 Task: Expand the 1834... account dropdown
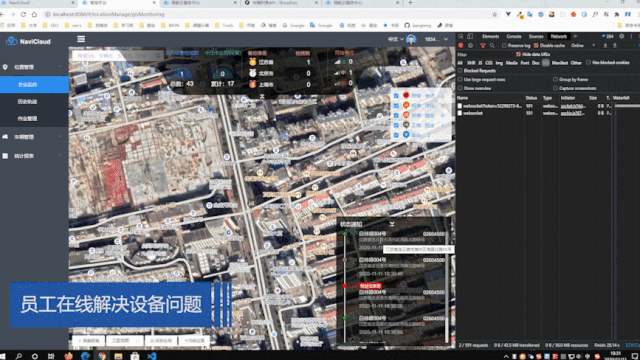tap(436, 39)
